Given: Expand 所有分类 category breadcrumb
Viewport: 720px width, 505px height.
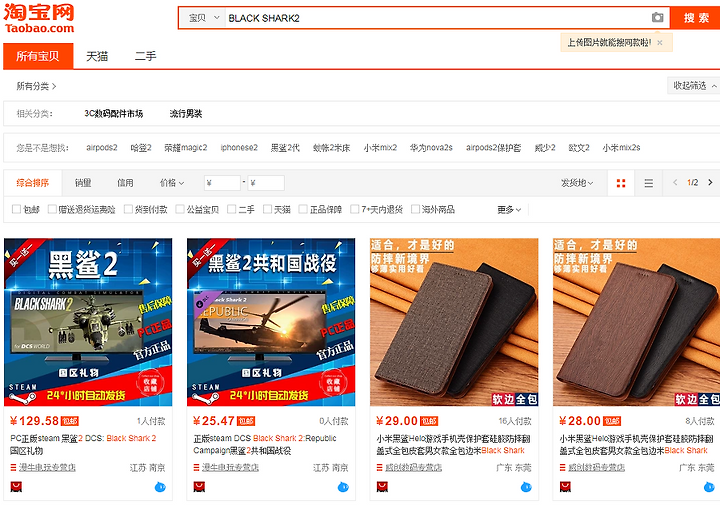Looking at the screenshot, I should pyautogui.click(x=36, y=86).
